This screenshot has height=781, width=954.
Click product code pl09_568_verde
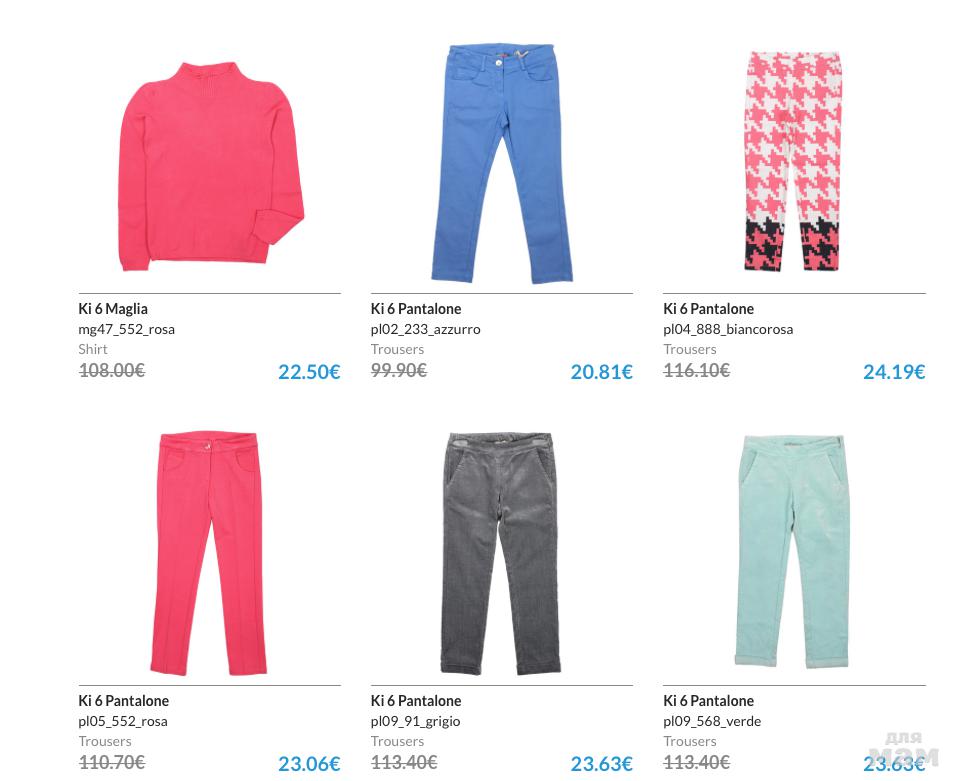(x=712, y=721)
